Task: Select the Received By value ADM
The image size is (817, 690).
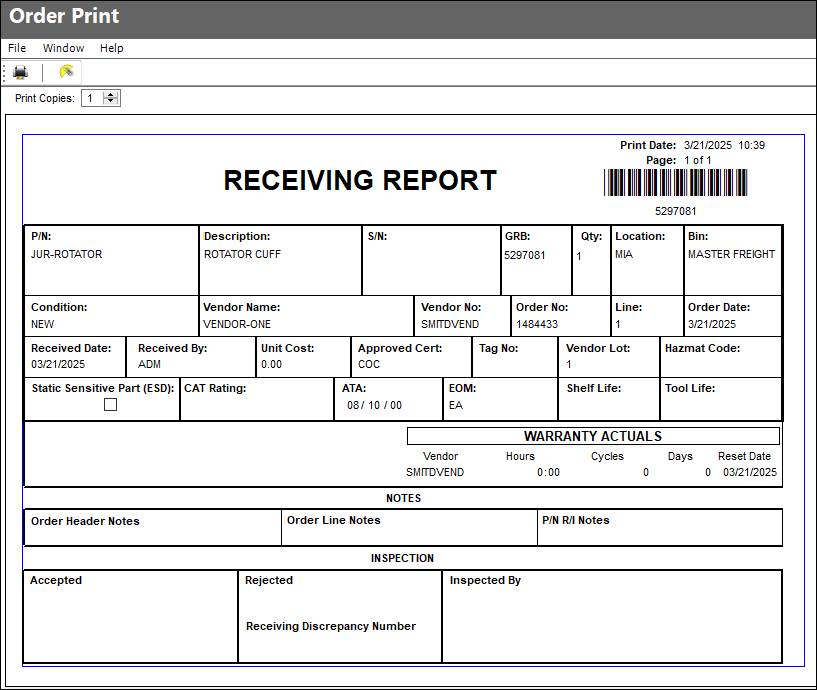Action: pos(150,364)
